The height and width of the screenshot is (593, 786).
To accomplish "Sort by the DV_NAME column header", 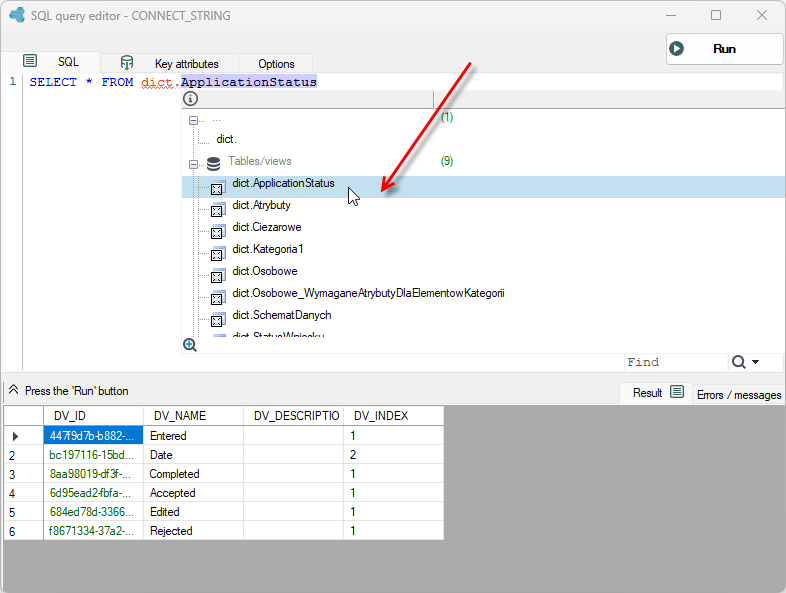I will [193, 416].
